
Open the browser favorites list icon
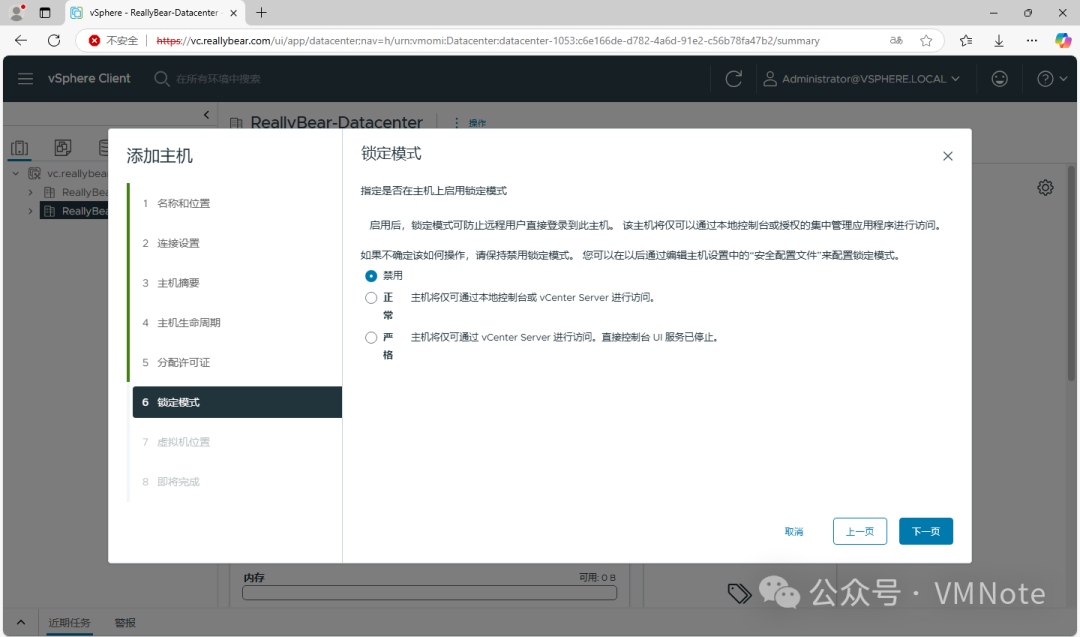966,41
